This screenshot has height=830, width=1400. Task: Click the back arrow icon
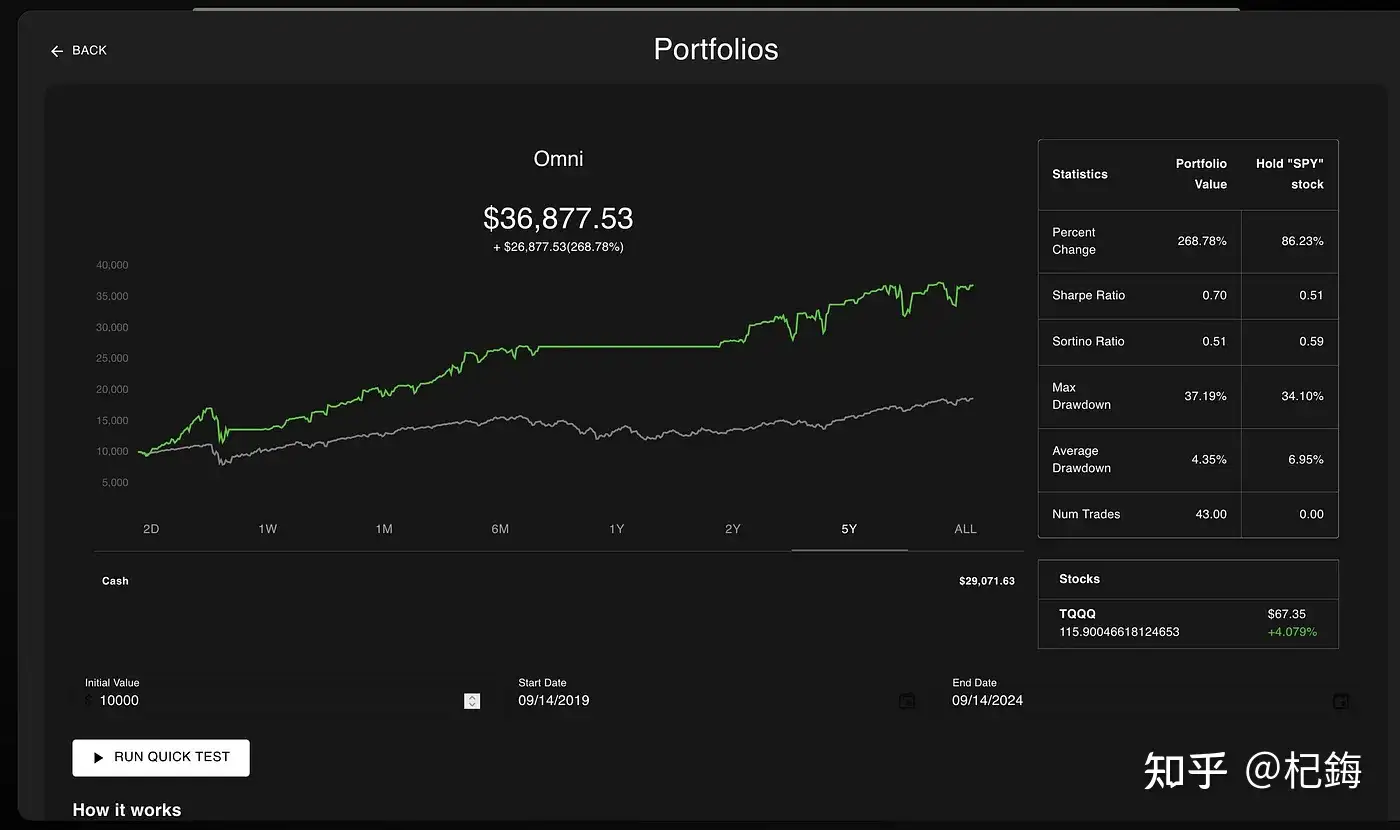click(57, 51)
